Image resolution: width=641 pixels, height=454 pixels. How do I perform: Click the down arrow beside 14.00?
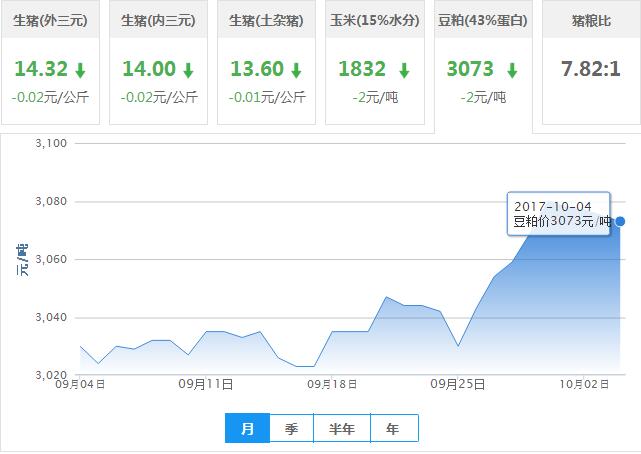tap(188, 70)
